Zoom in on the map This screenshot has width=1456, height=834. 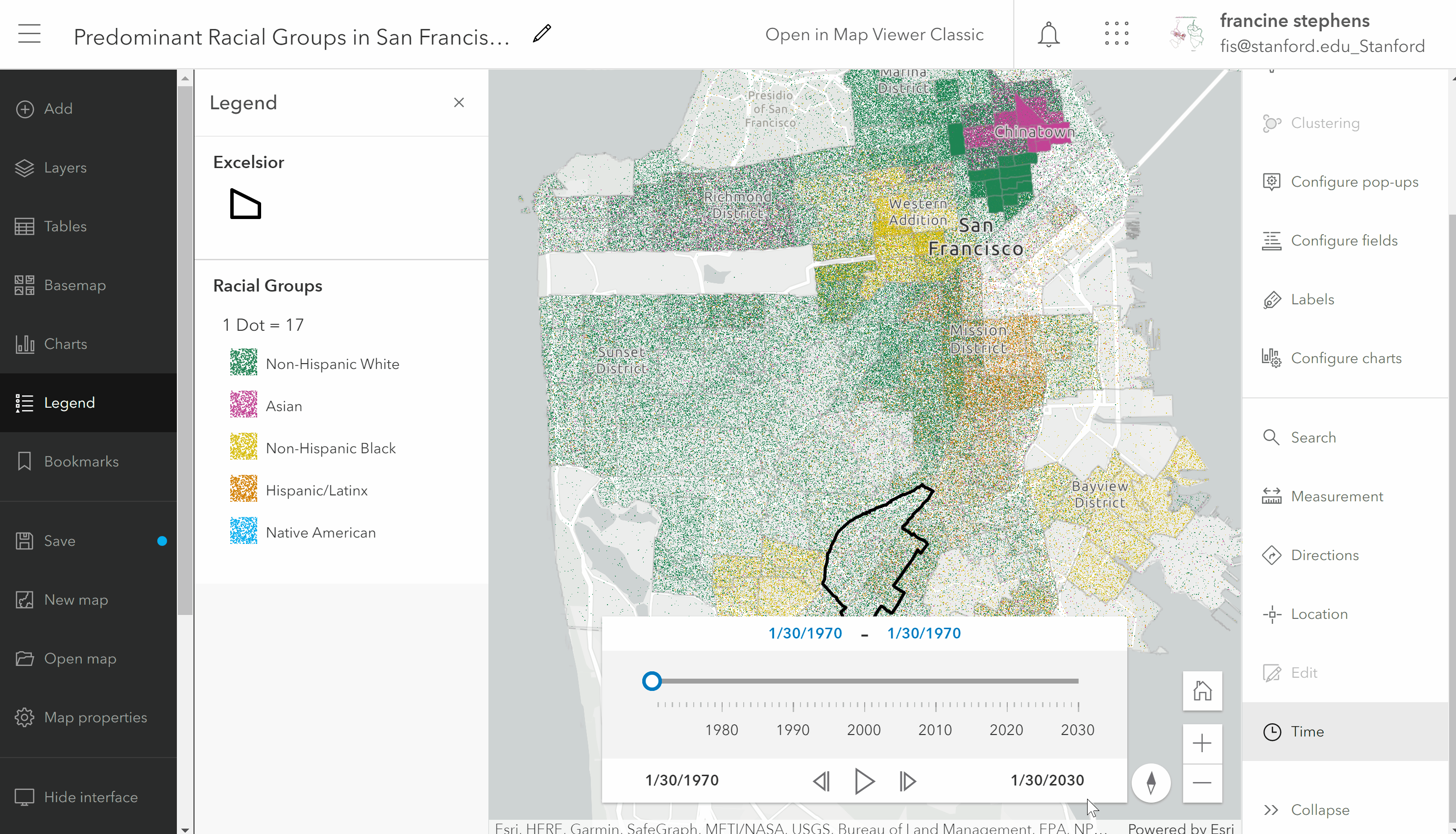1202,743
